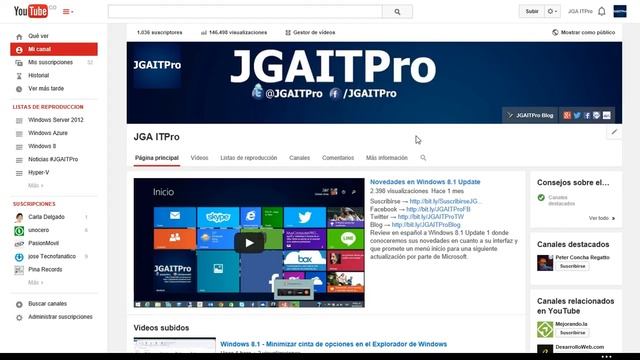The width and height of the screenshot is (640, 360).
Task: Open Novedades en Windows 8.1 Update title
Action: tap(425, 182)
